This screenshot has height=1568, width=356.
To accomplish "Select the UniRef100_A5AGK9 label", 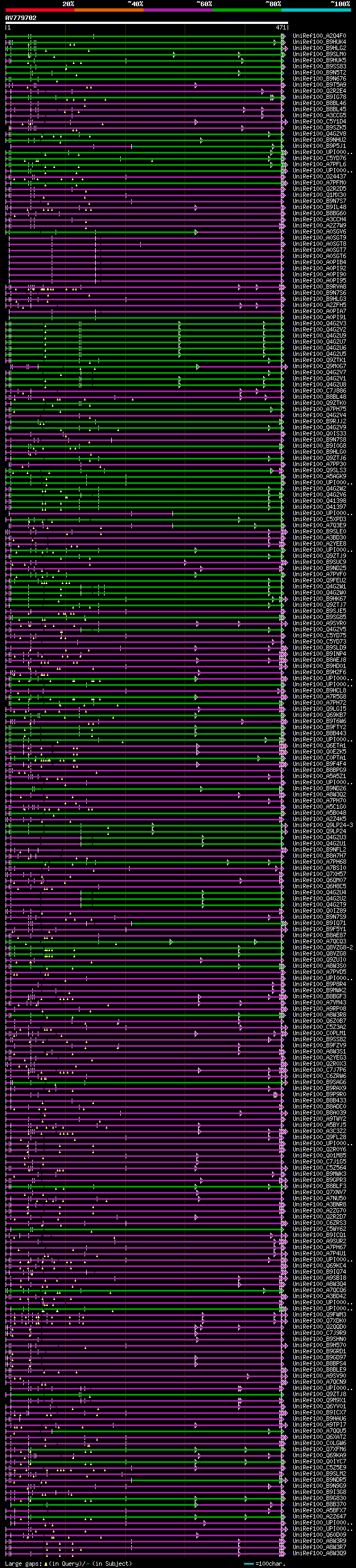I will [x=319, y=477].
